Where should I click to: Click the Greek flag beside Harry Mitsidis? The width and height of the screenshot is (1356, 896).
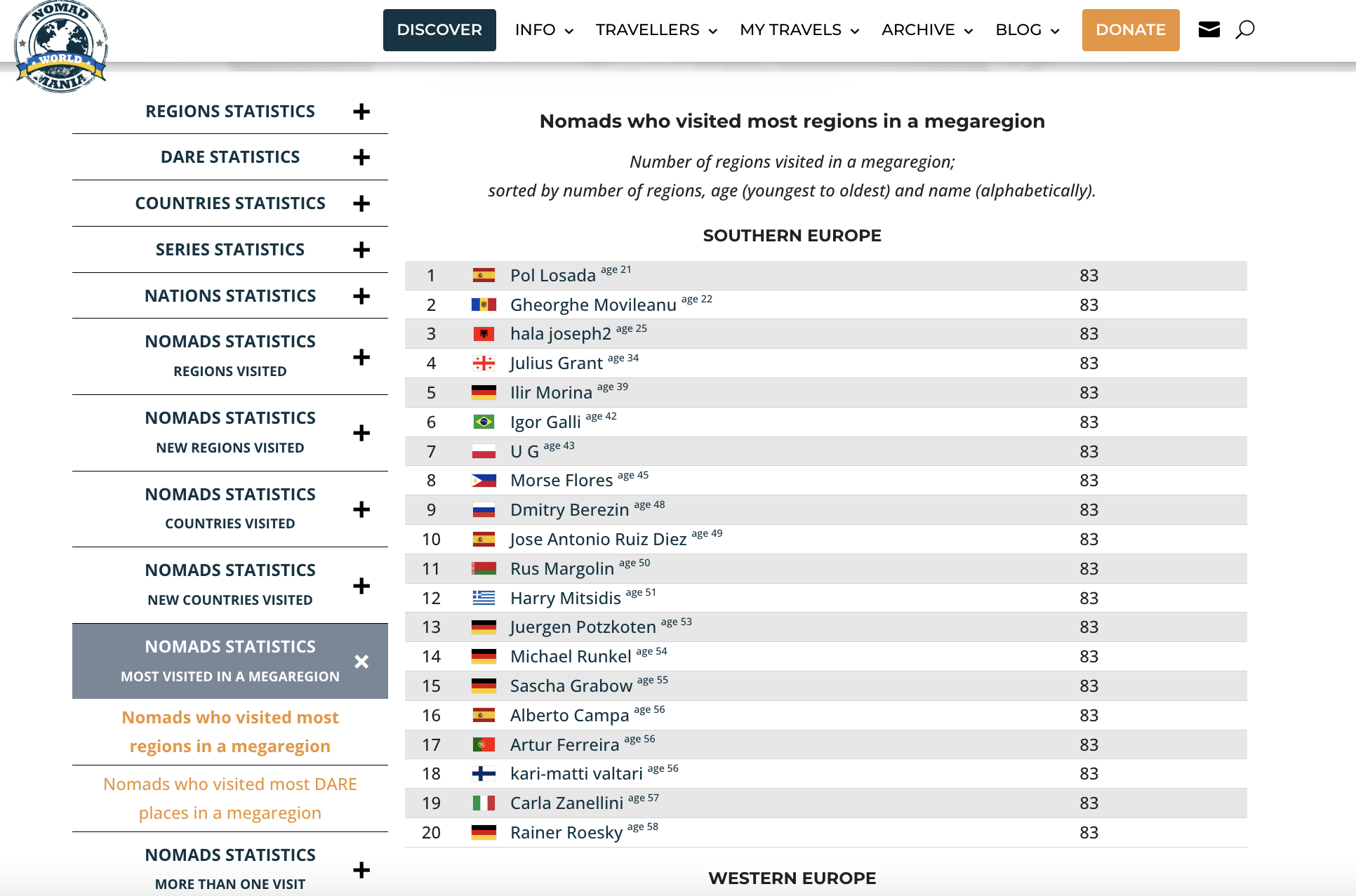point(484,599)
